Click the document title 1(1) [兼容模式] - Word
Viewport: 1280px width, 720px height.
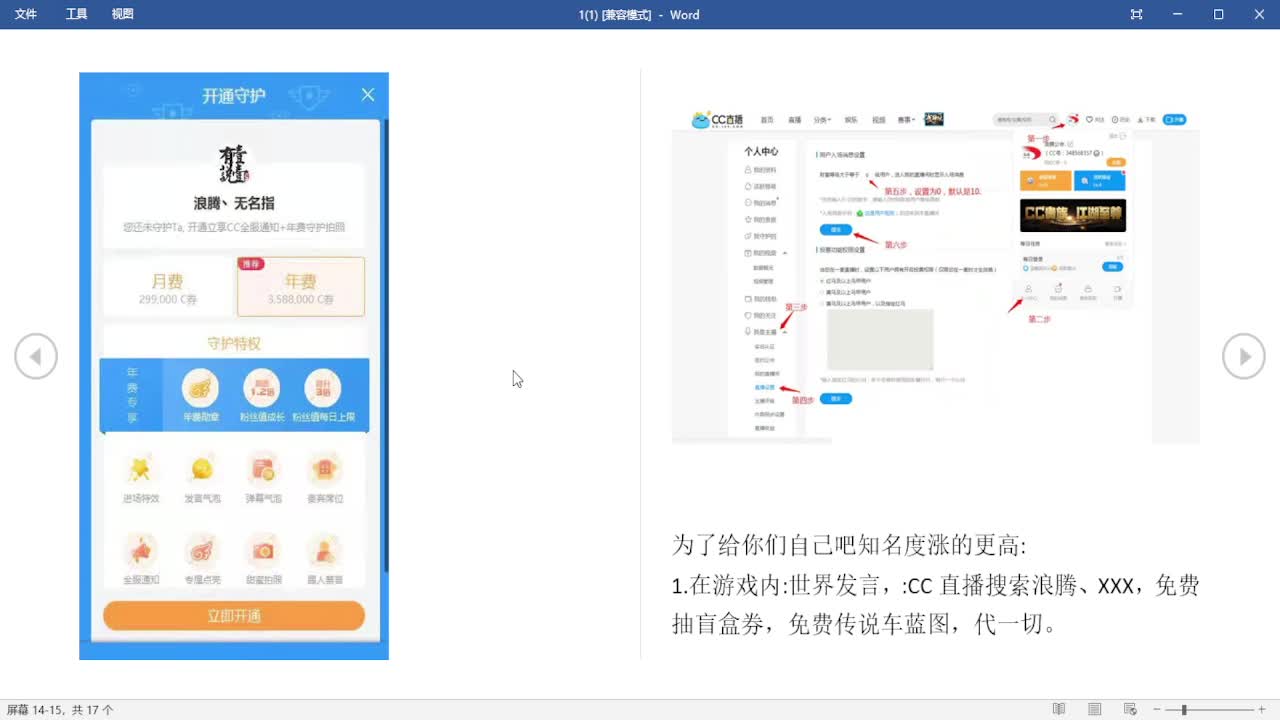pos(639,15)
